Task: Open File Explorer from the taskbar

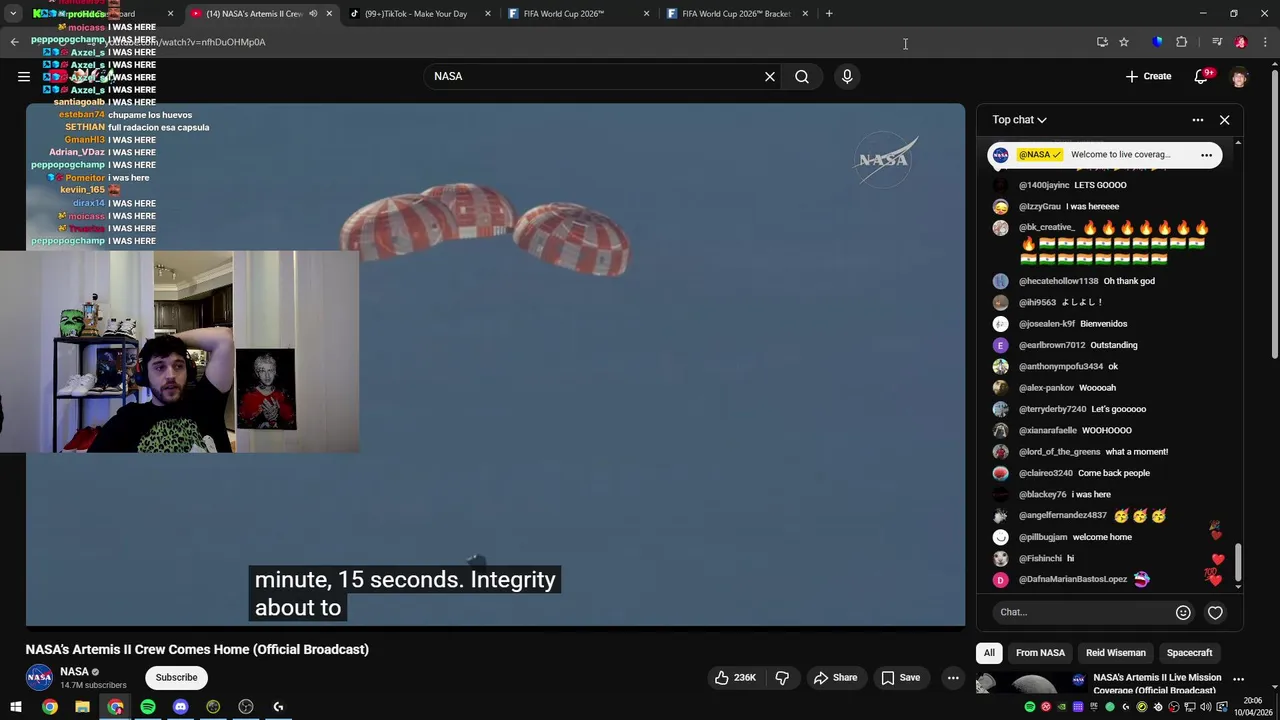Action: pyautogui.click(x=82, y=707)
